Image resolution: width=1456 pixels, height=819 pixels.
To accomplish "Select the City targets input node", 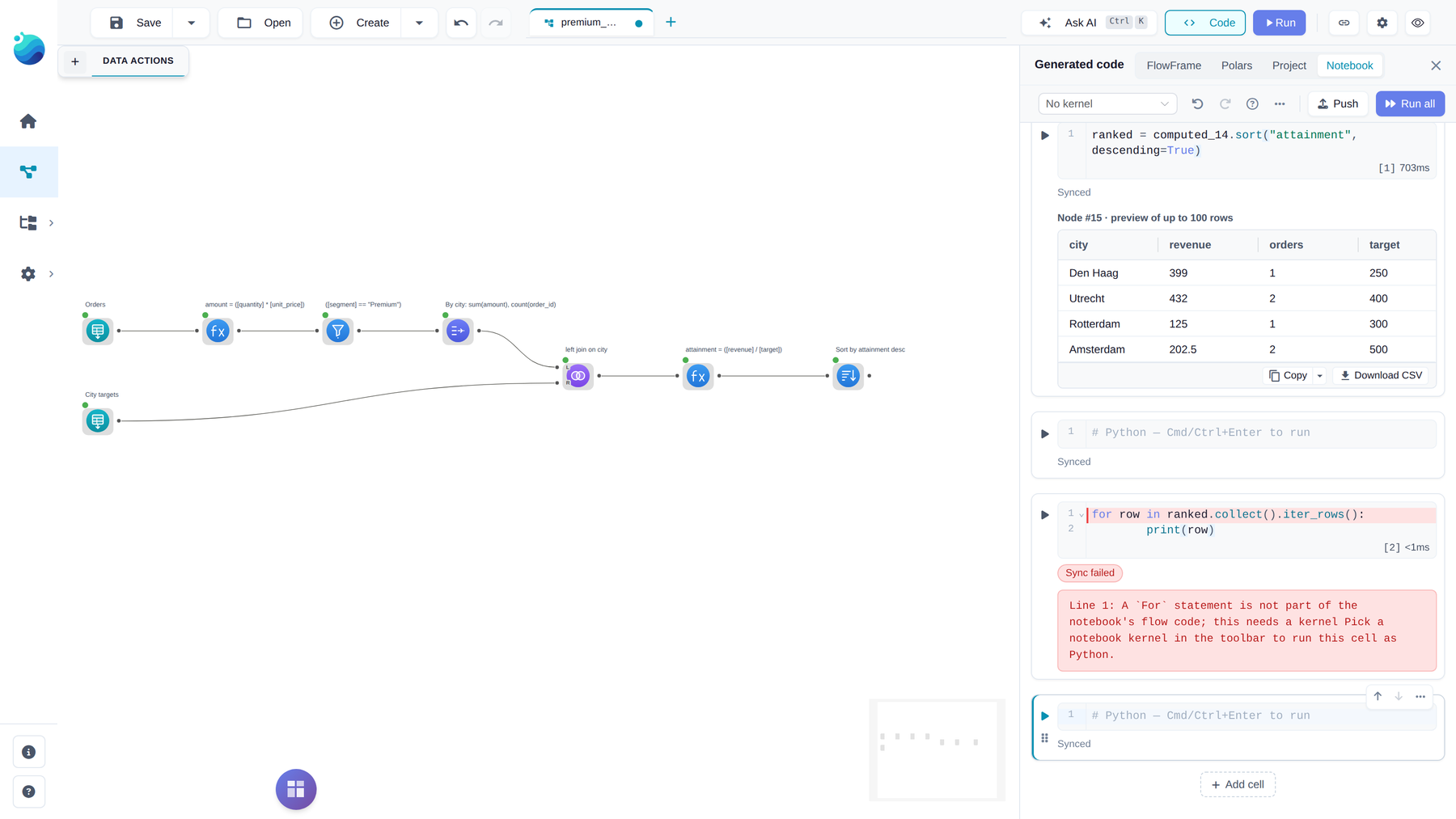I will (98, 420).
